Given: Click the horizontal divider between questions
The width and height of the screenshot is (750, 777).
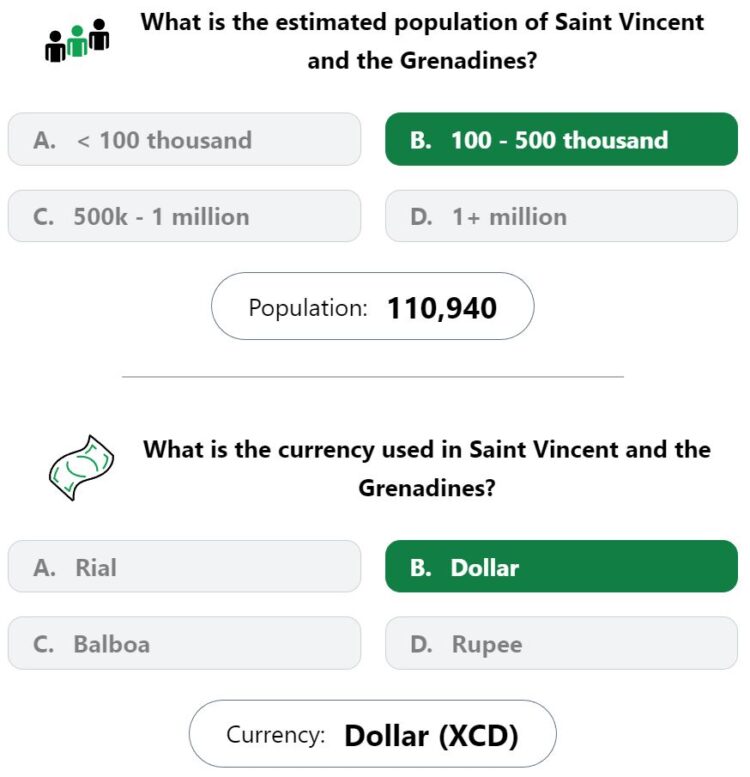Looking at the screenshot, I should (373, 377).
